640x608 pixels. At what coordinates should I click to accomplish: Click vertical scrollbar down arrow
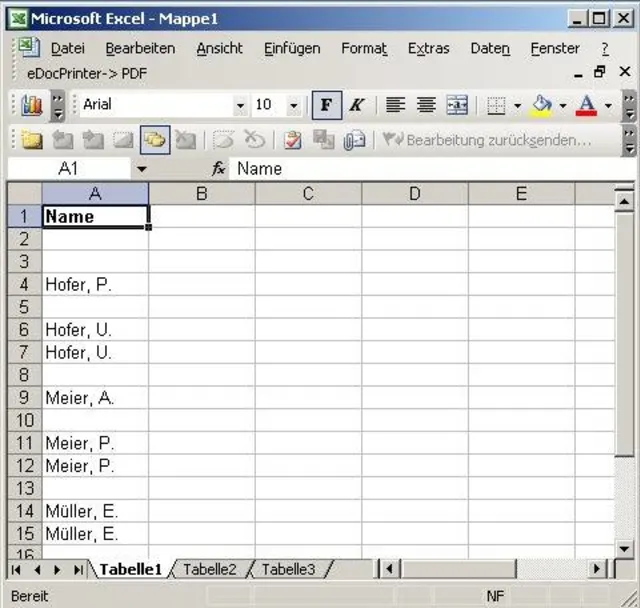624,549
